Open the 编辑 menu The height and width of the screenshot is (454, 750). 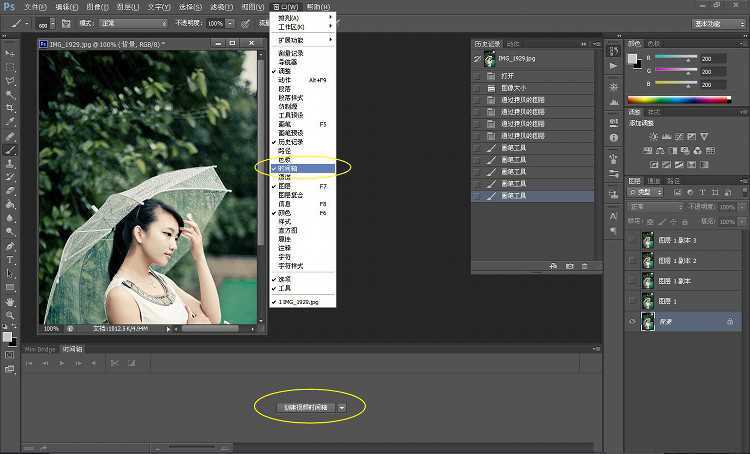click(66, 7)
